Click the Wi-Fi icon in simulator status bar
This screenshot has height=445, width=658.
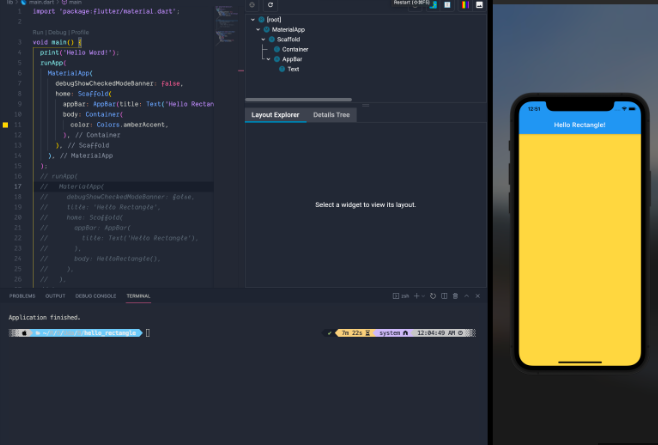(624, 109)
